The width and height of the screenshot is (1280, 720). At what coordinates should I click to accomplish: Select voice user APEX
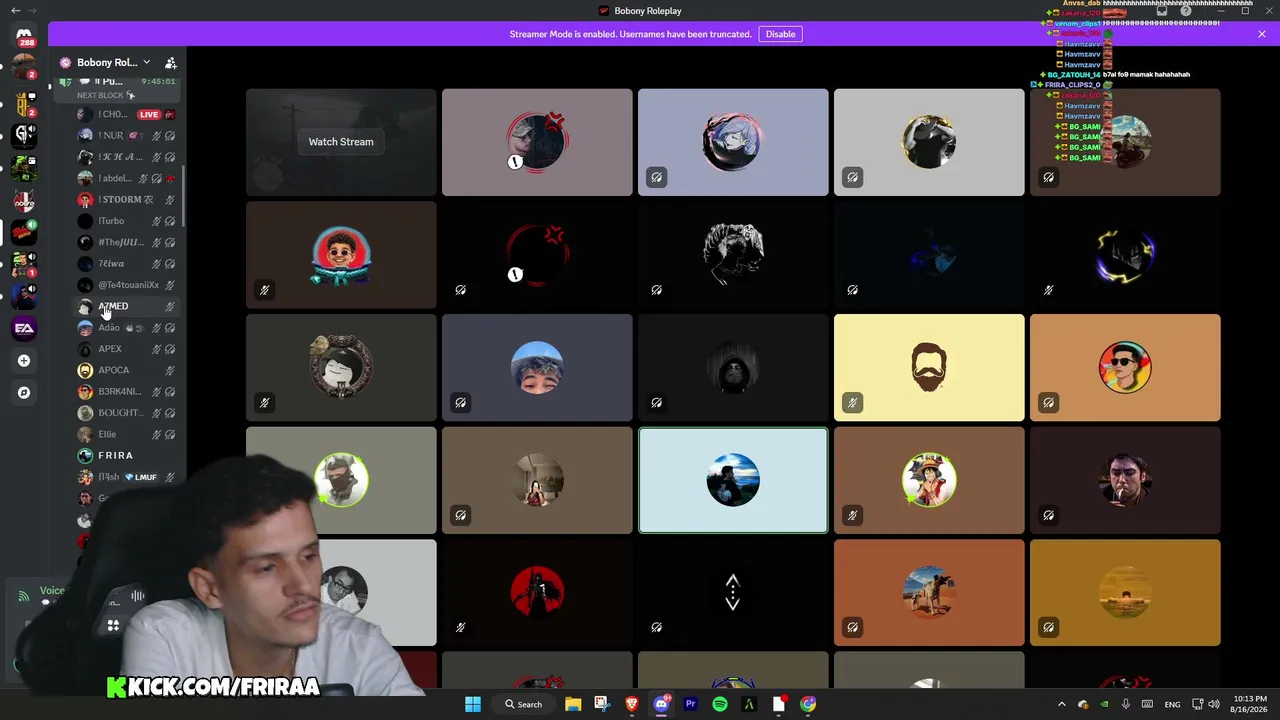click(x=127, y=349)
